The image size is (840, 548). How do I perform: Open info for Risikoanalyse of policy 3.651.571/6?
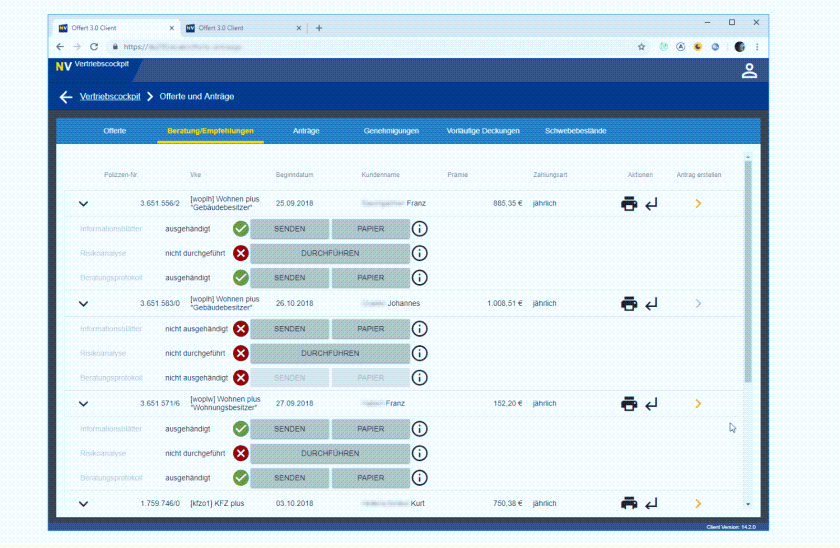click(419, 454)
